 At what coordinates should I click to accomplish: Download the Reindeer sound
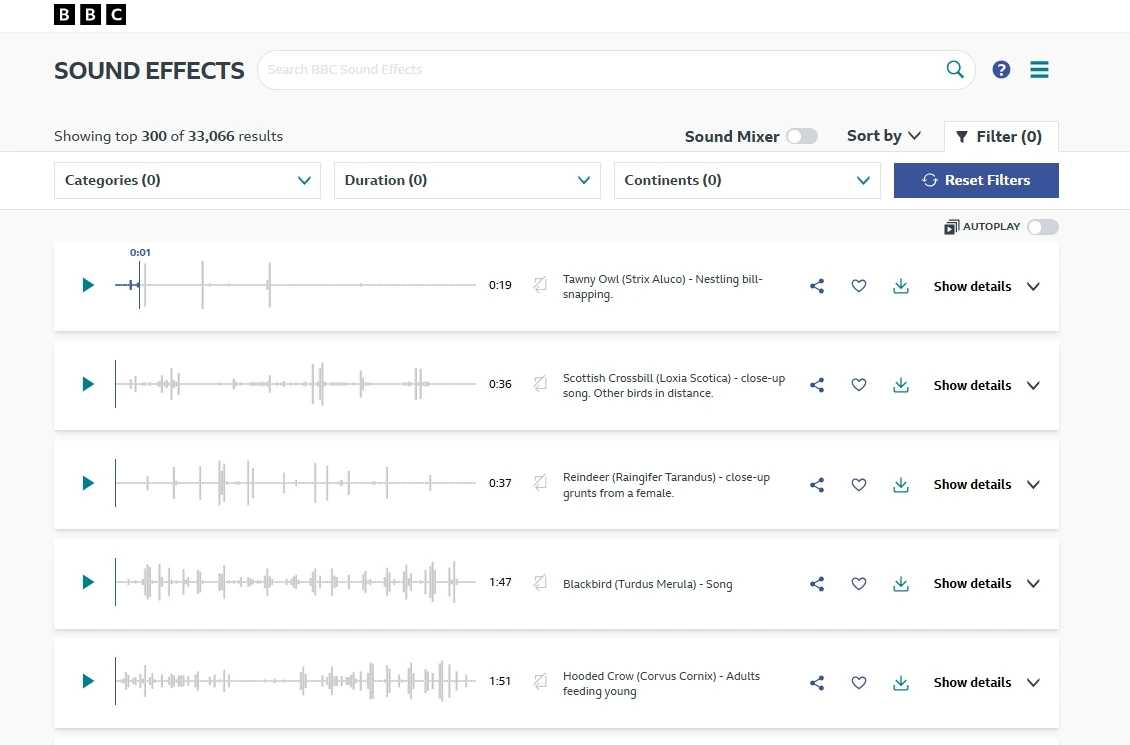pyautogui.click(x=901, y=484)
